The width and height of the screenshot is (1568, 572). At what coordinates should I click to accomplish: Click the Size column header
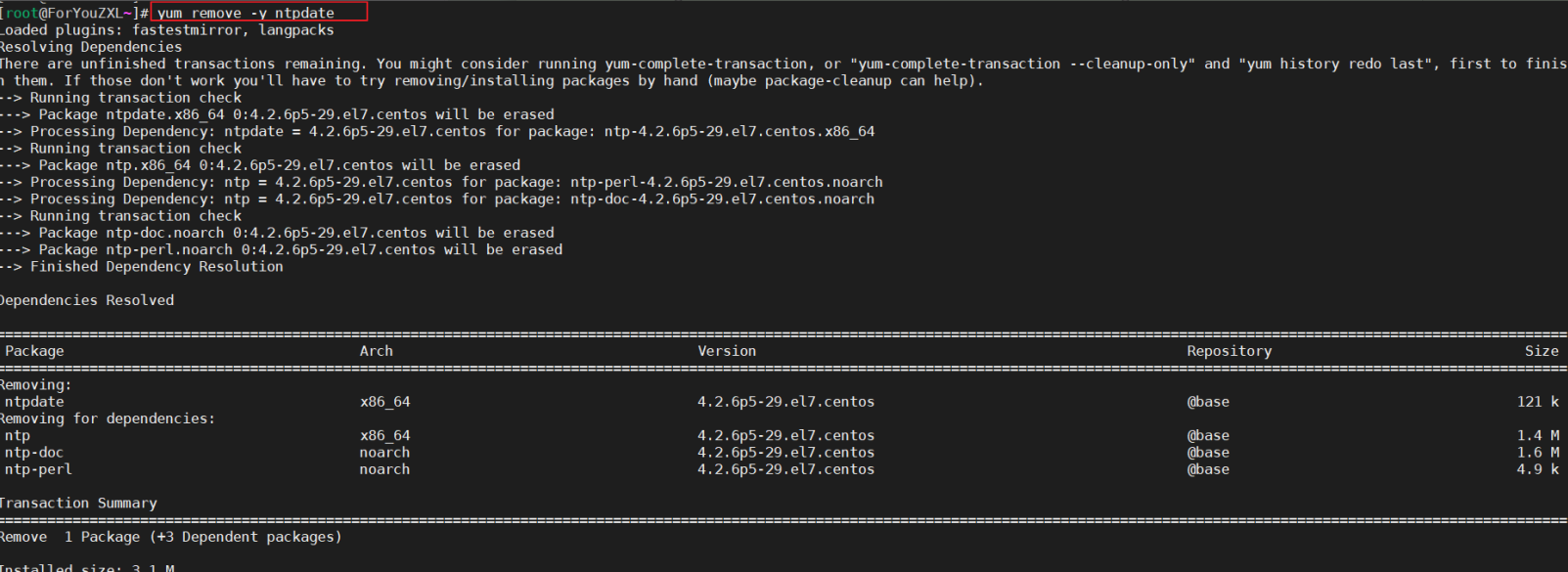pyautogui.click(x=1542, y=351)
